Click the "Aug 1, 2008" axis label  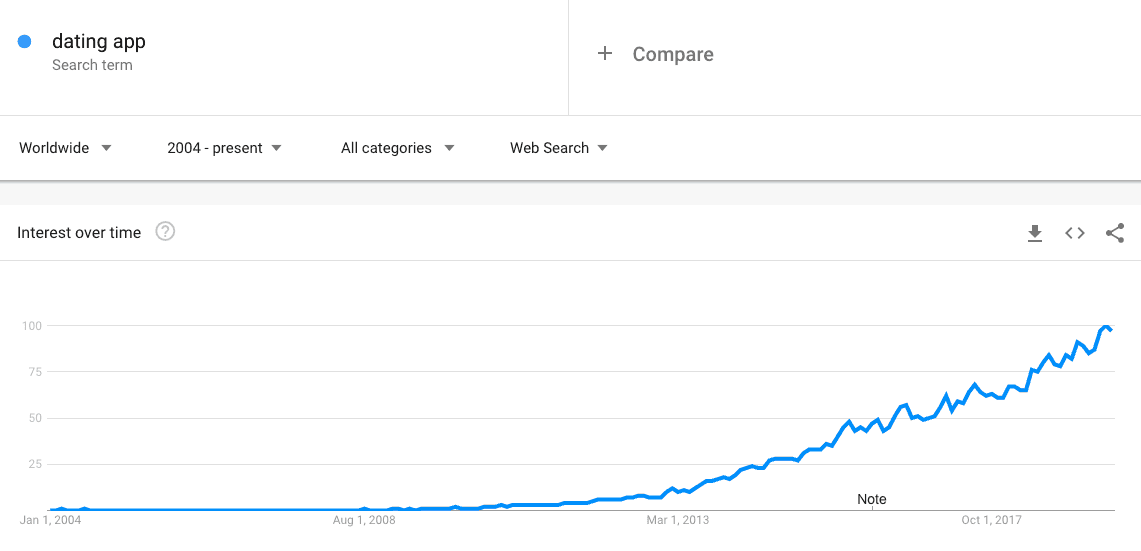coord(364,520)
